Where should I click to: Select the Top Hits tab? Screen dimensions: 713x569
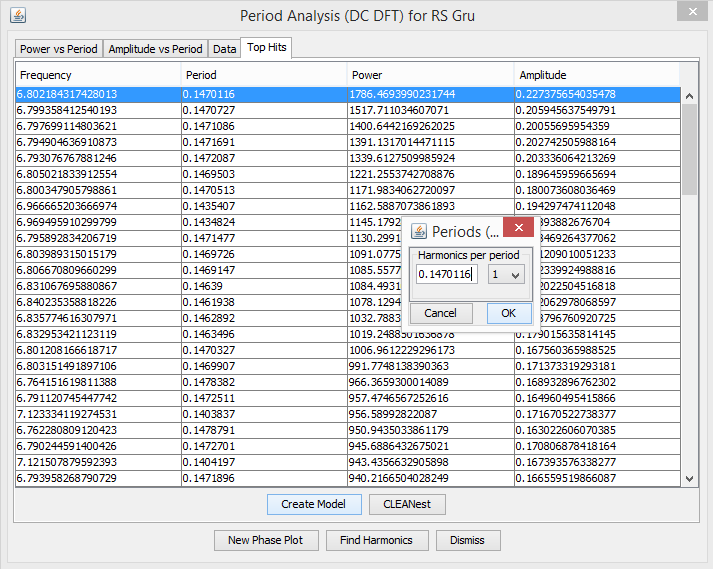(x=267, y=48)
